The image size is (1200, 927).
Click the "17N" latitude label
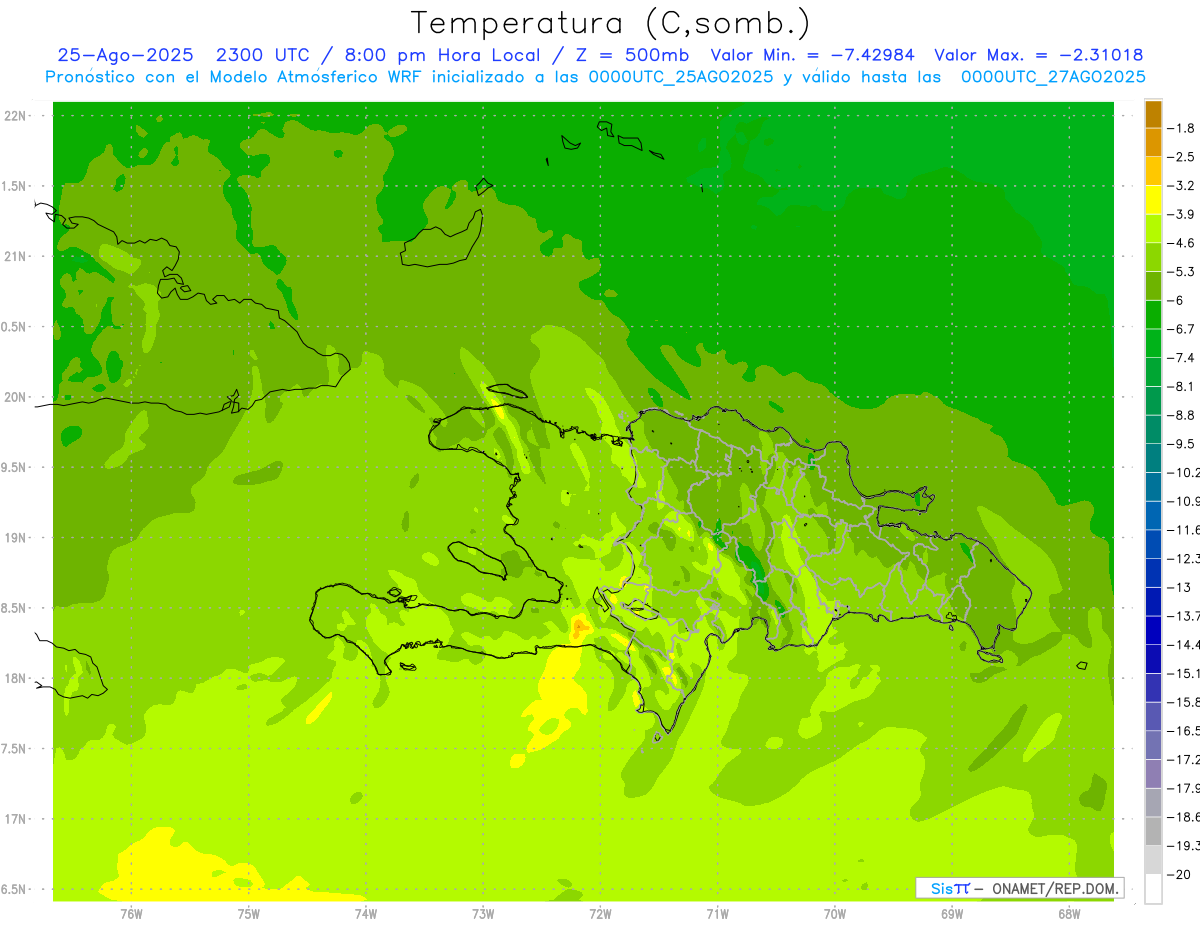(x=17, y=820)
